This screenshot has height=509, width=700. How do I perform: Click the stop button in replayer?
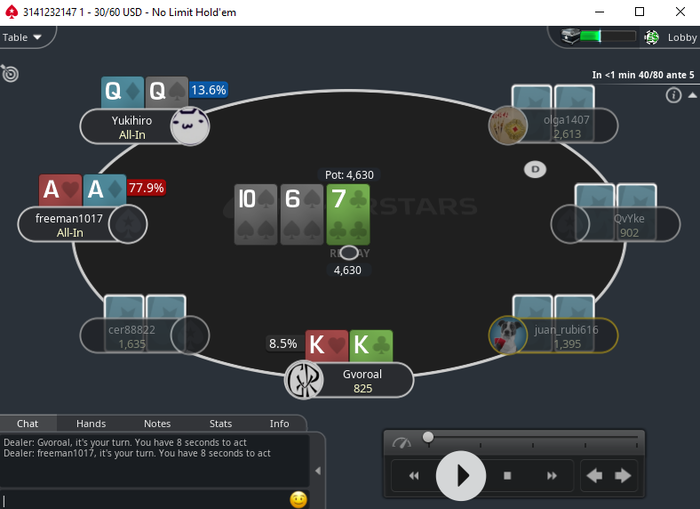click(507, 476)
